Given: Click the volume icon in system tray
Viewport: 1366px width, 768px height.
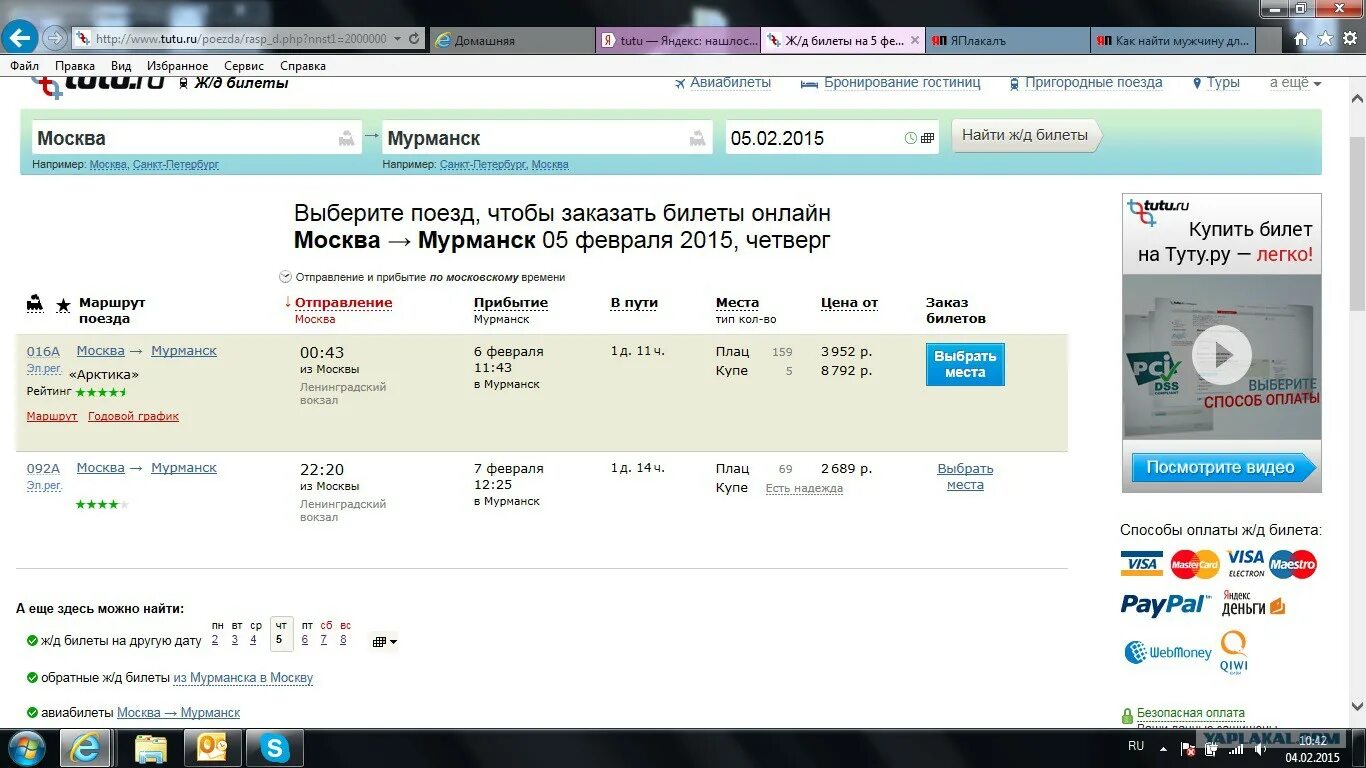Looking at the screenshot, I should 1262,748.
